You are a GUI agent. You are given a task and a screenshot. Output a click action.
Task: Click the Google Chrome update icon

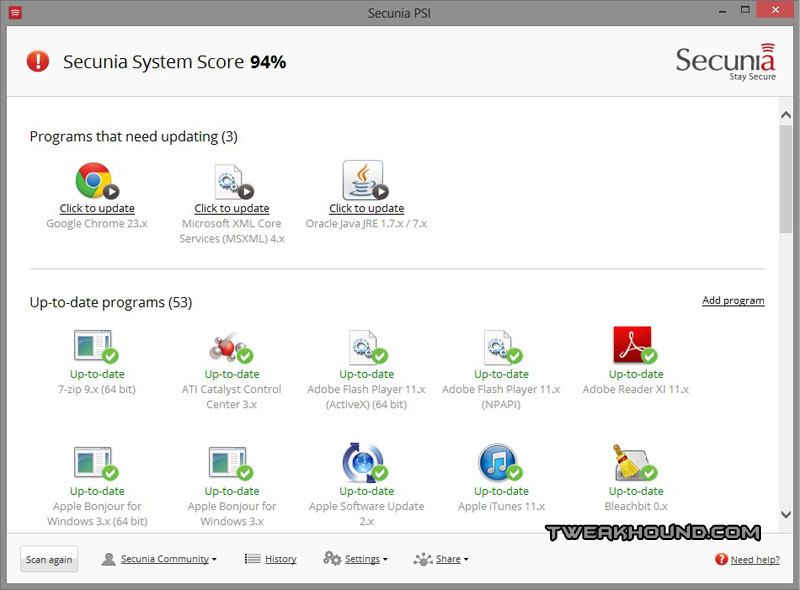(x=96, y=180)
